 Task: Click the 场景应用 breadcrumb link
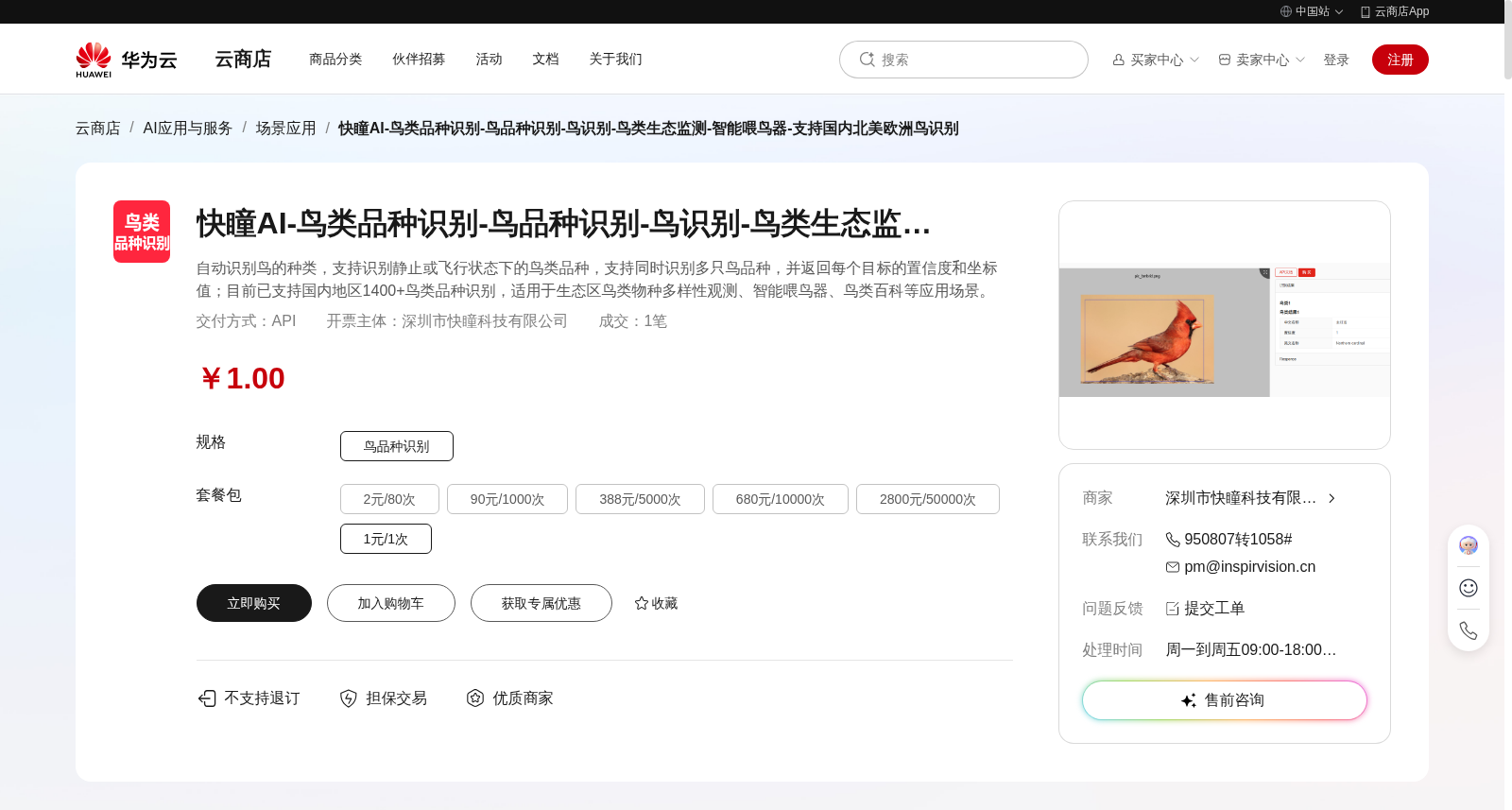[x=285, y=129]
